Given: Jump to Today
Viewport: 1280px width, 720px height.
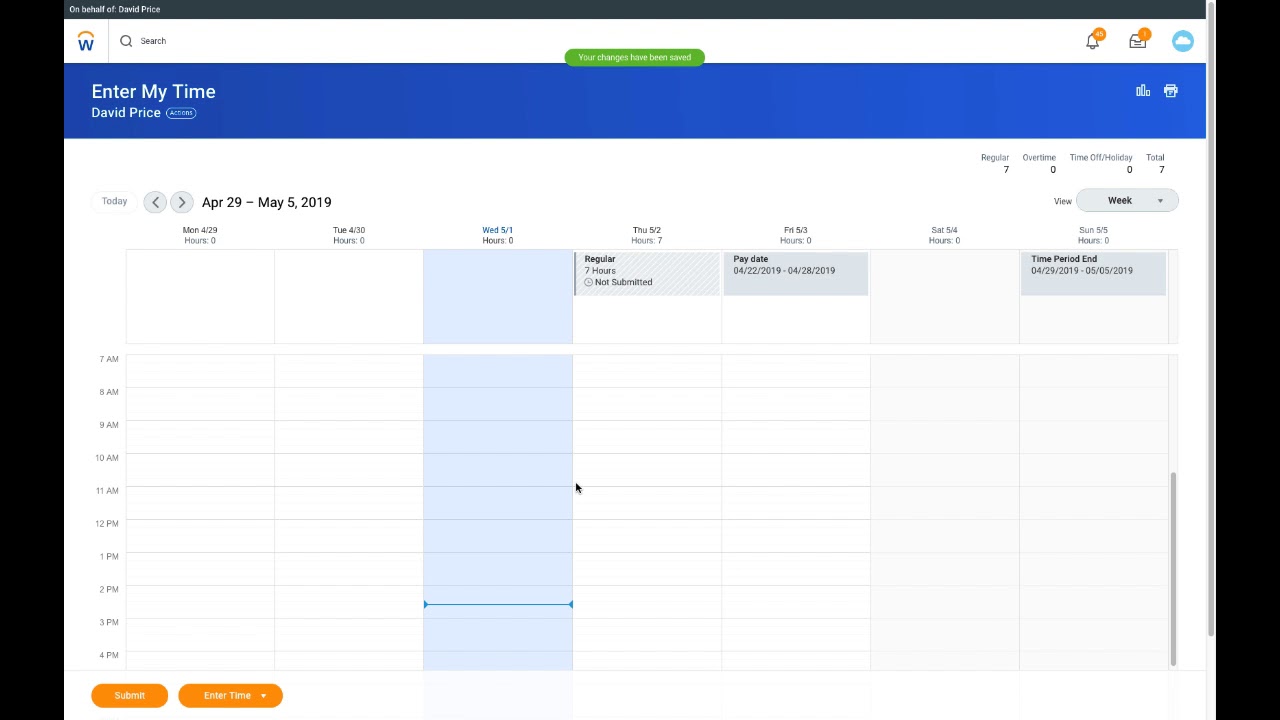Looking at the screenshot, I should (x=114, y=201).
